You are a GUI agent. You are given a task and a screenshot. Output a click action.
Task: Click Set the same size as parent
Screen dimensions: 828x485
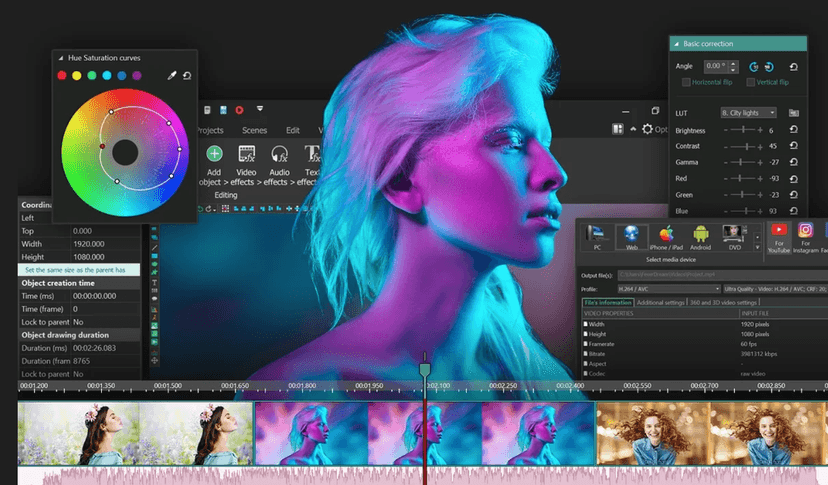(79, 270)
